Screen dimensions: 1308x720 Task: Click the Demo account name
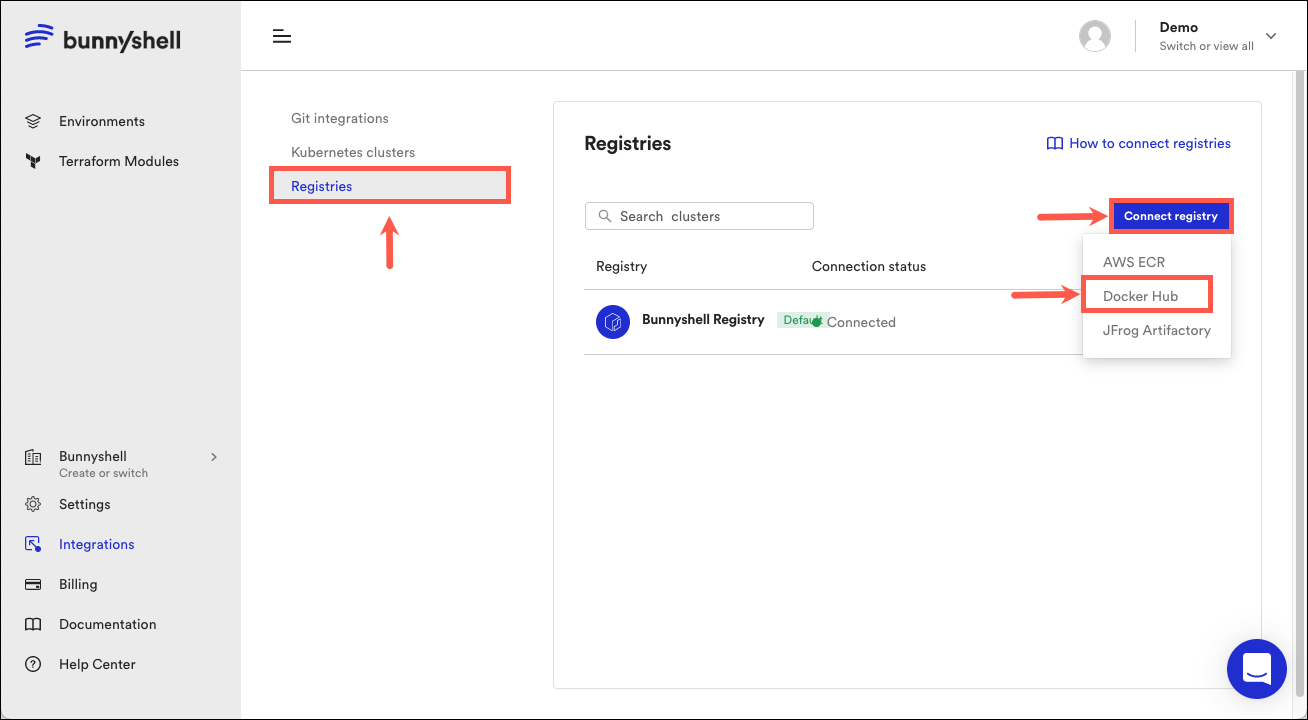tap(1178, 27)
